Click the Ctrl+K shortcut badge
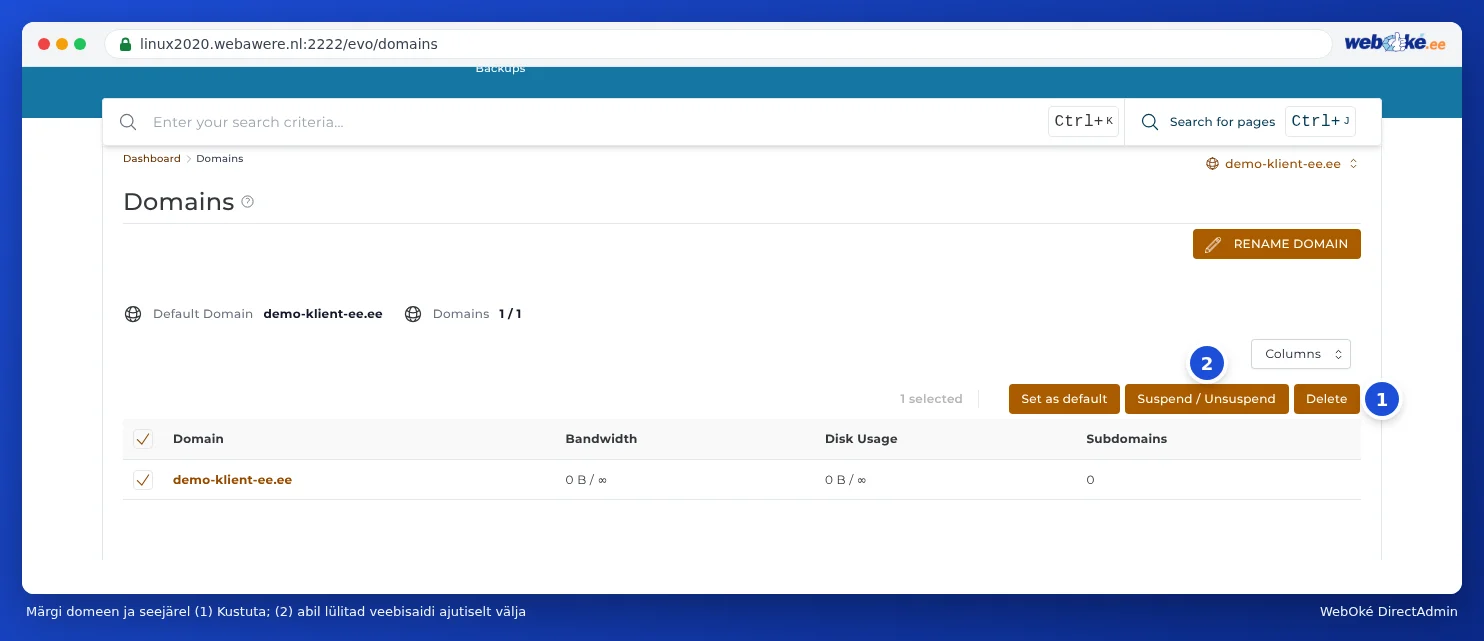The width and height of the screenshot is (1484, 641). [1083, 122]
